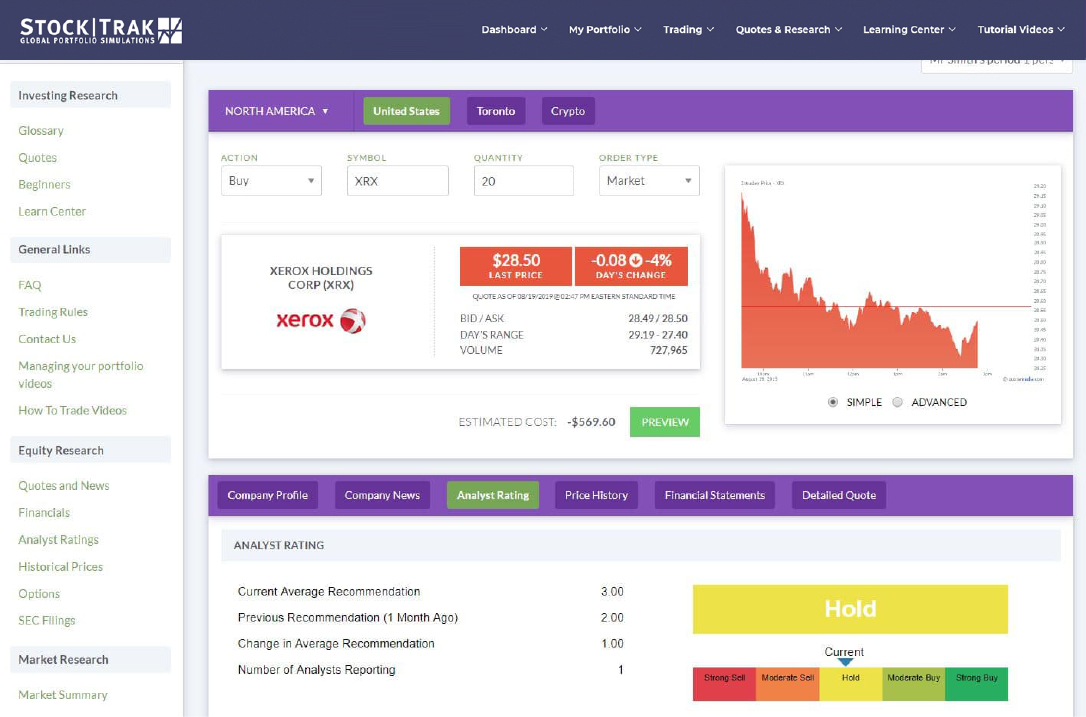Switch to the Price History tab

click(596, 495)
